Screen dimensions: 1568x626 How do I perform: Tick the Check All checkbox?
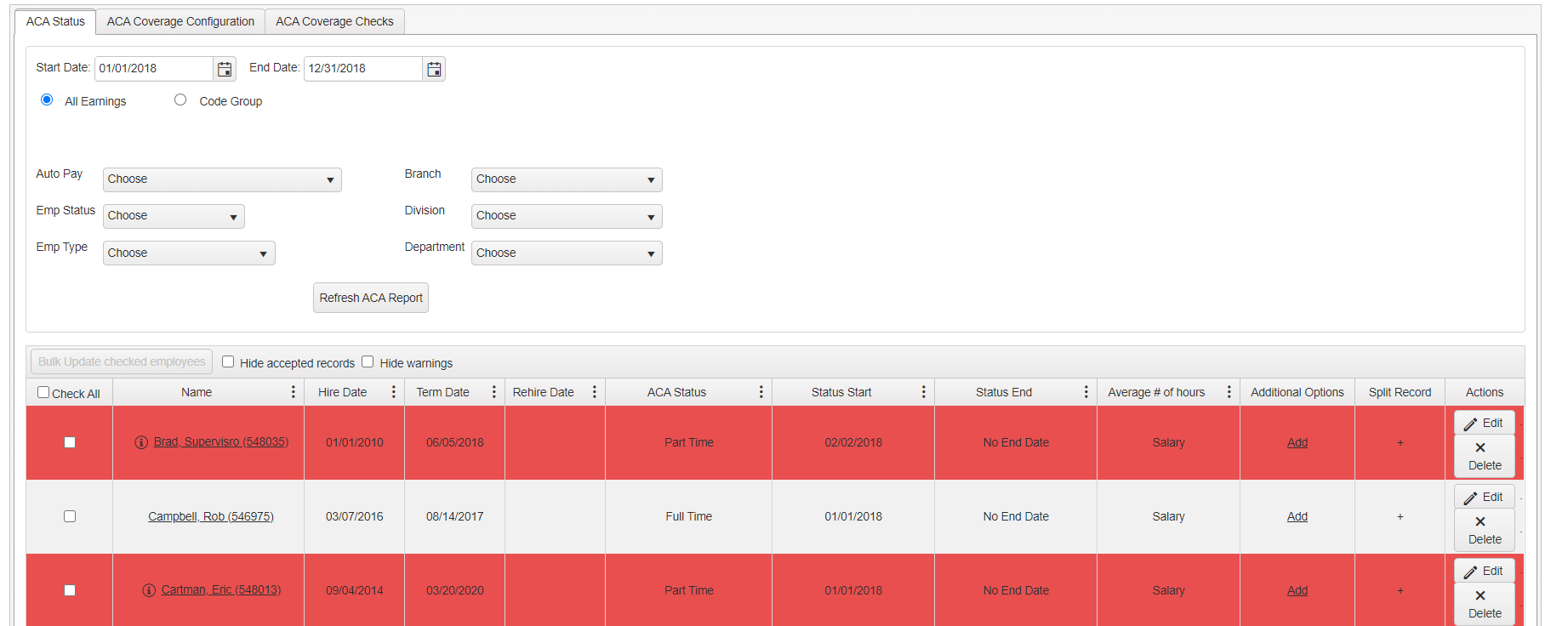coord(43,392)
